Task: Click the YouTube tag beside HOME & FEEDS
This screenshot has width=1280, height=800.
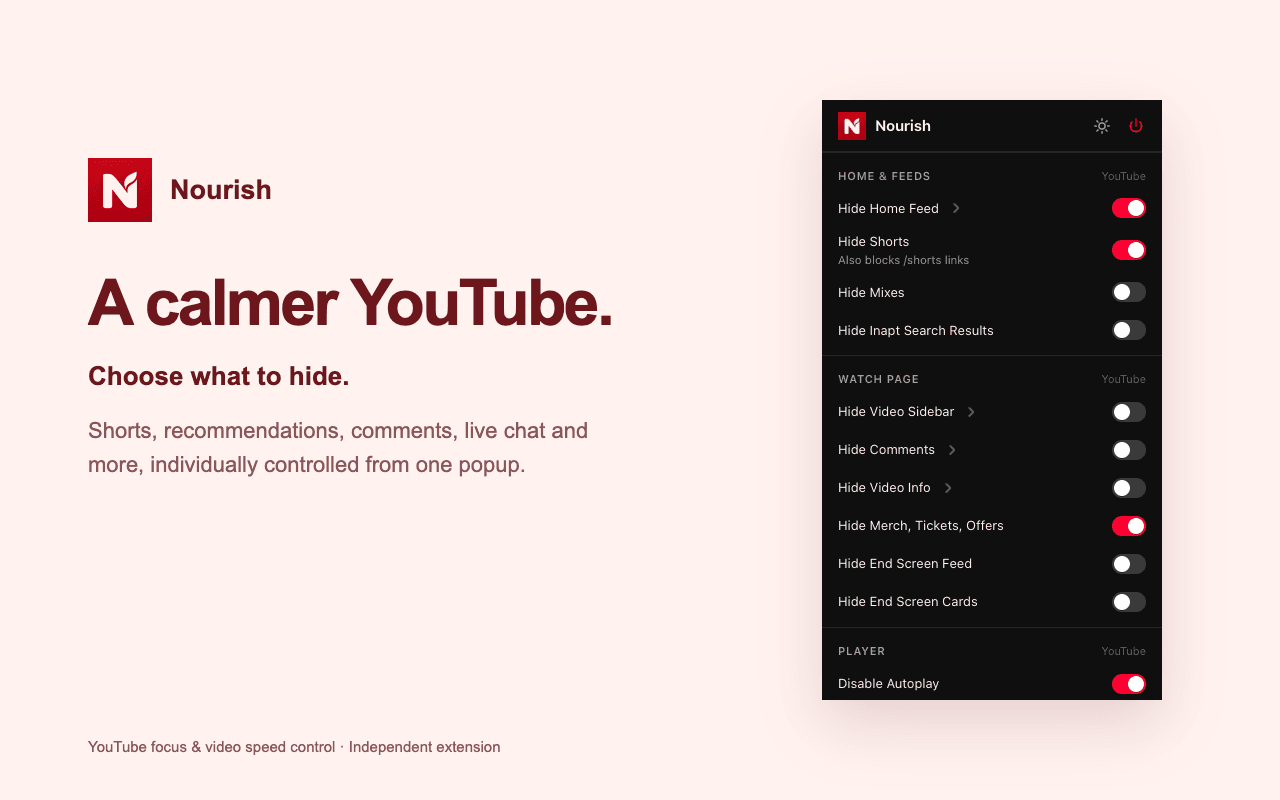Action: click(x=1124, y=176)
